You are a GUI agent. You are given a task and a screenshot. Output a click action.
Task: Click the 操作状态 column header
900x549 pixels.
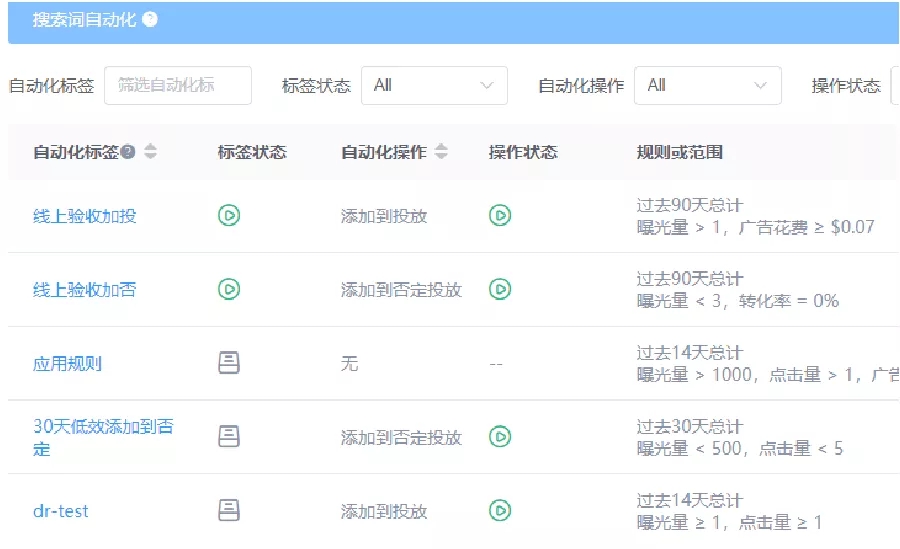click(523, 152)
